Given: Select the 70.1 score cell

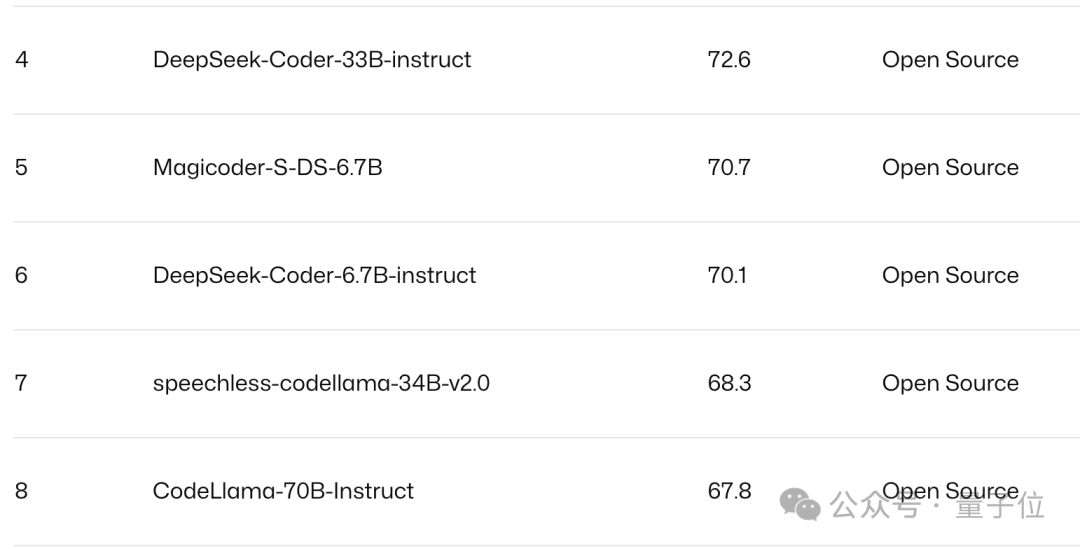Looking at the screenshot, I should coord(727,276).
